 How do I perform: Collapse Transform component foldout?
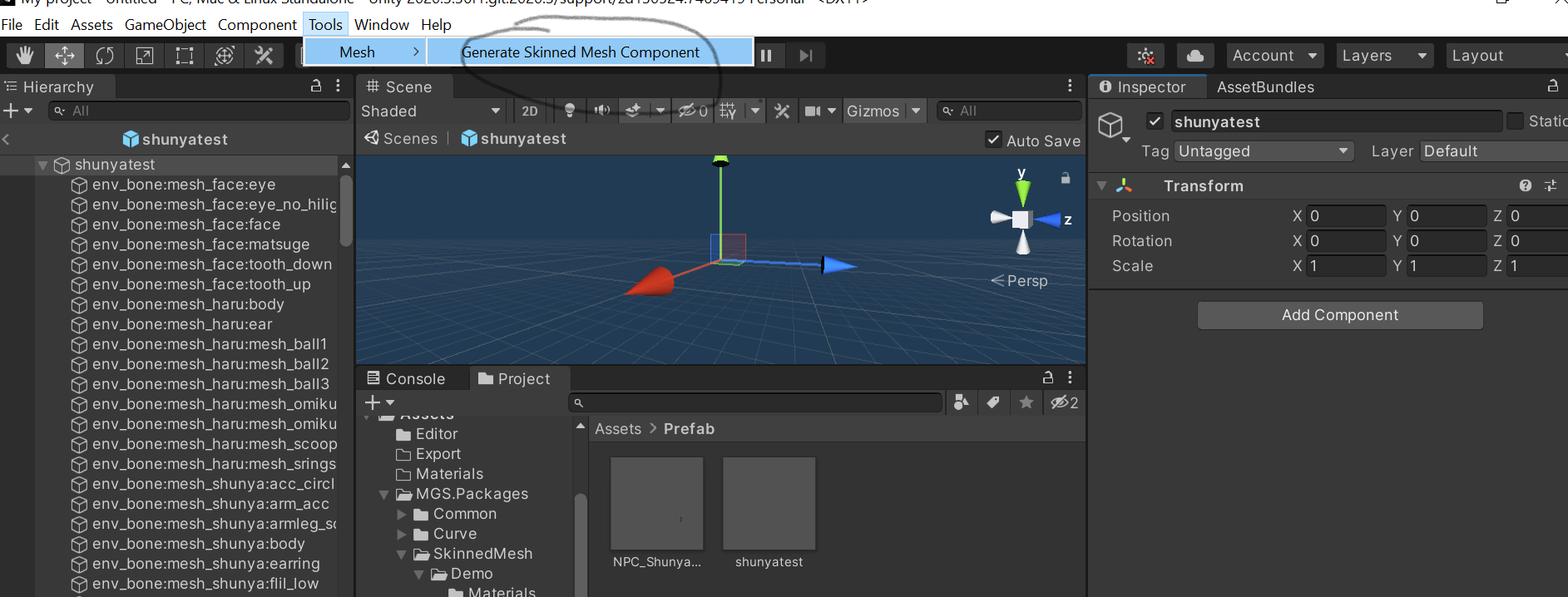click(x=1102, y=185)
